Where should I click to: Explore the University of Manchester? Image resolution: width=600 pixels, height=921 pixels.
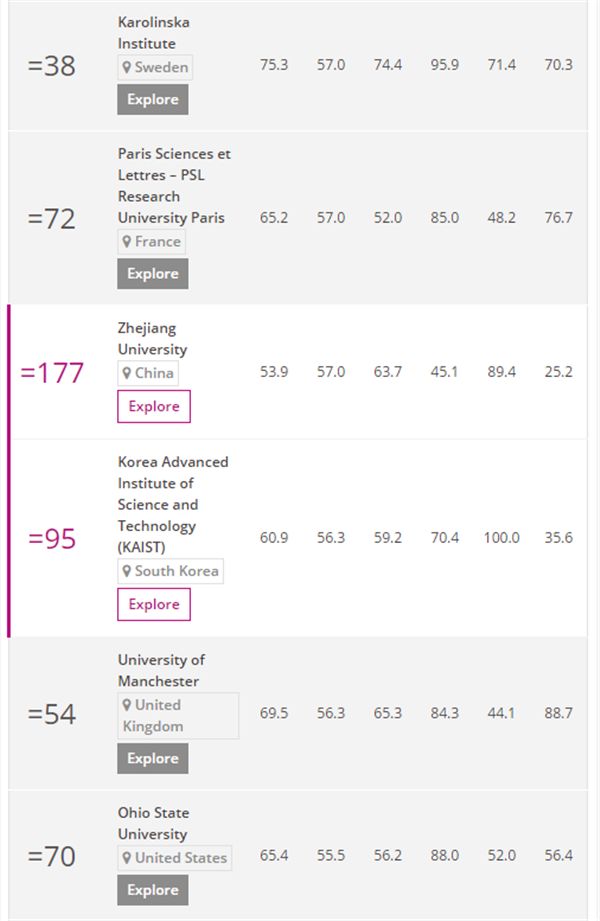(153, 759)
